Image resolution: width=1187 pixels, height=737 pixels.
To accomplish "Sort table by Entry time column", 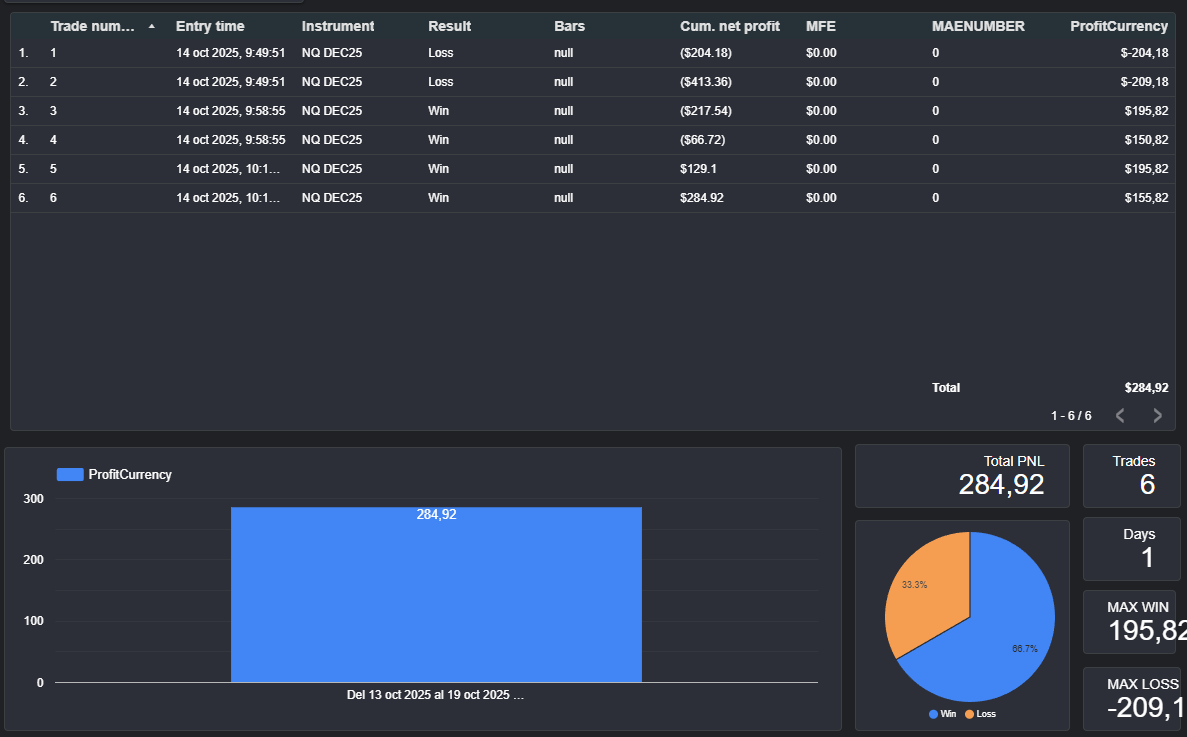I will (210, 26).
